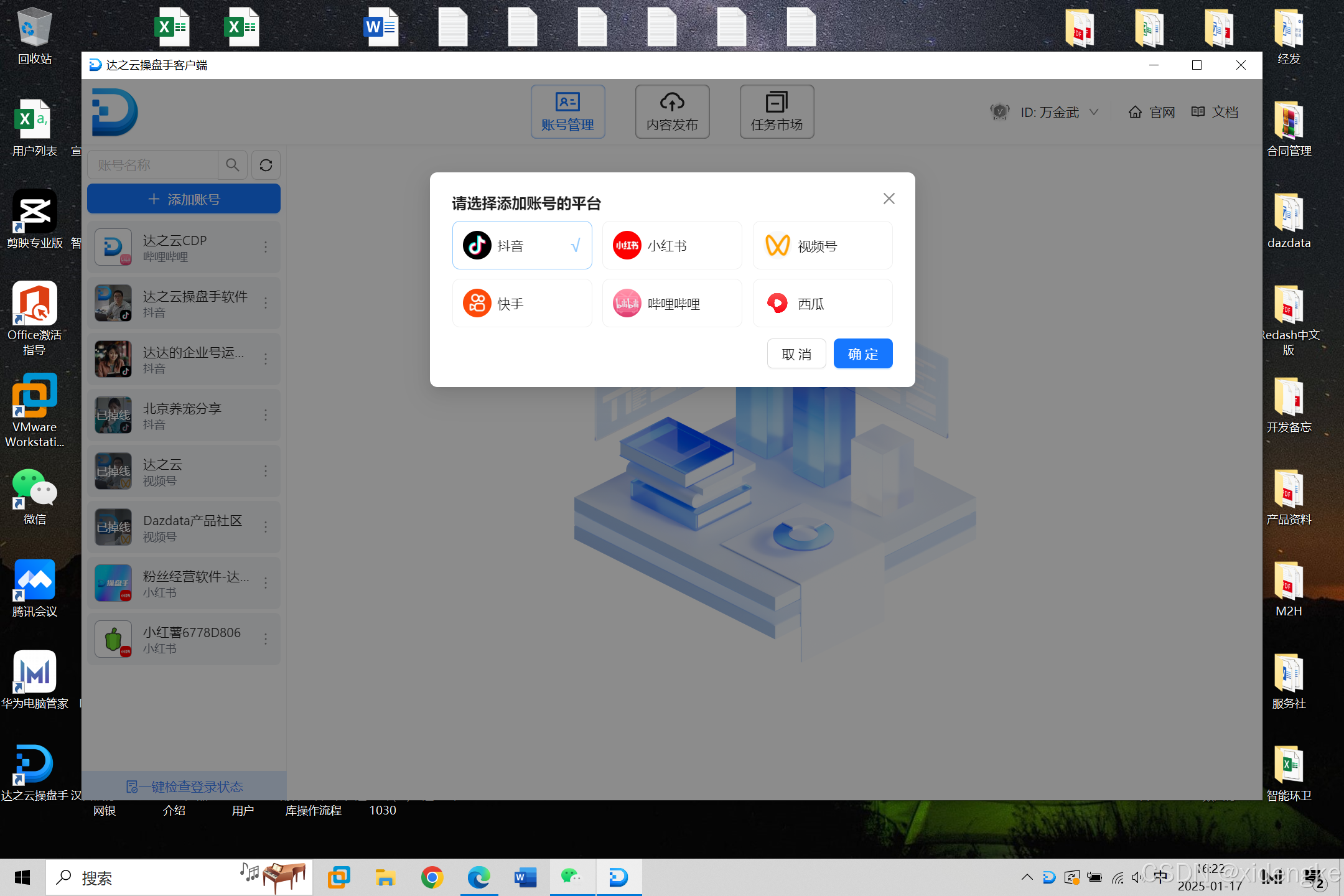Image resolution: width=1344 pixels, height=896 pixels.
Task: Open the 北京养宠分享 account's three-dot menu
Action: (266, 414)
